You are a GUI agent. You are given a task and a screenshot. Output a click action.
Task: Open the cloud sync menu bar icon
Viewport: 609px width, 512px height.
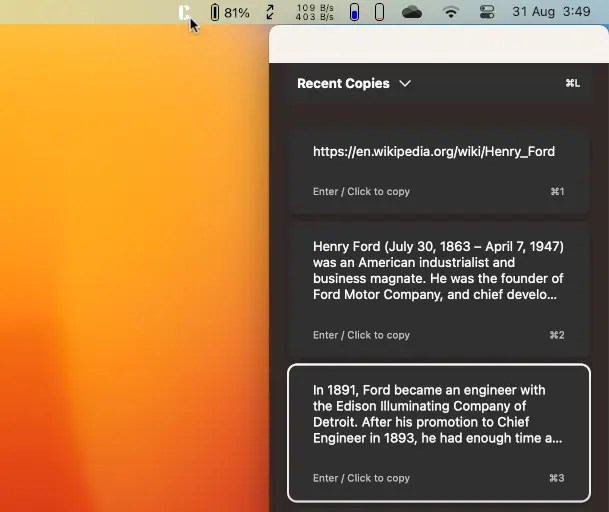(x=412, y=12)
